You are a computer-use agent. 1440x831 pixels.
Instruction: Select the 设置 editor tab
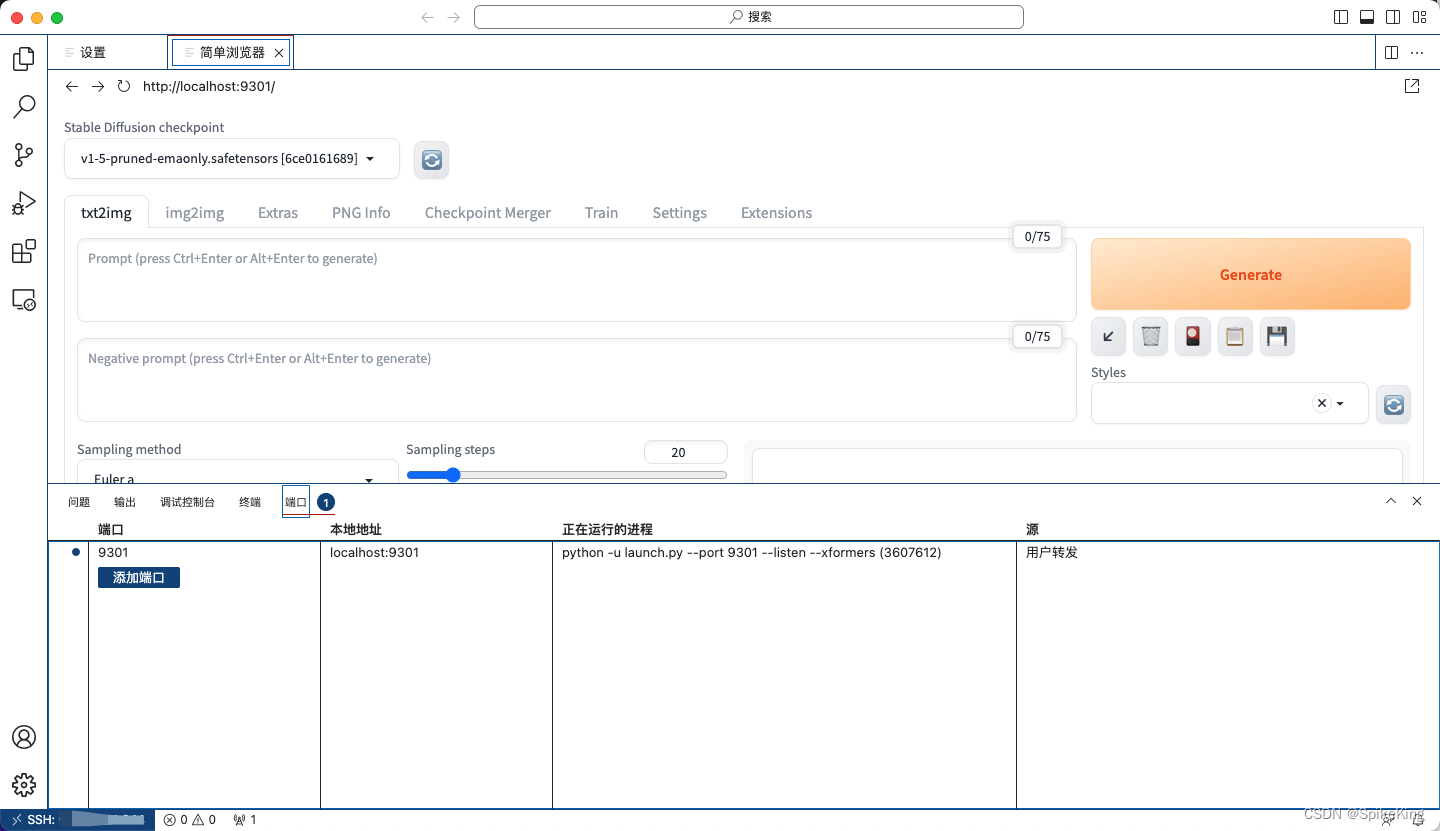tap(108, 53)
